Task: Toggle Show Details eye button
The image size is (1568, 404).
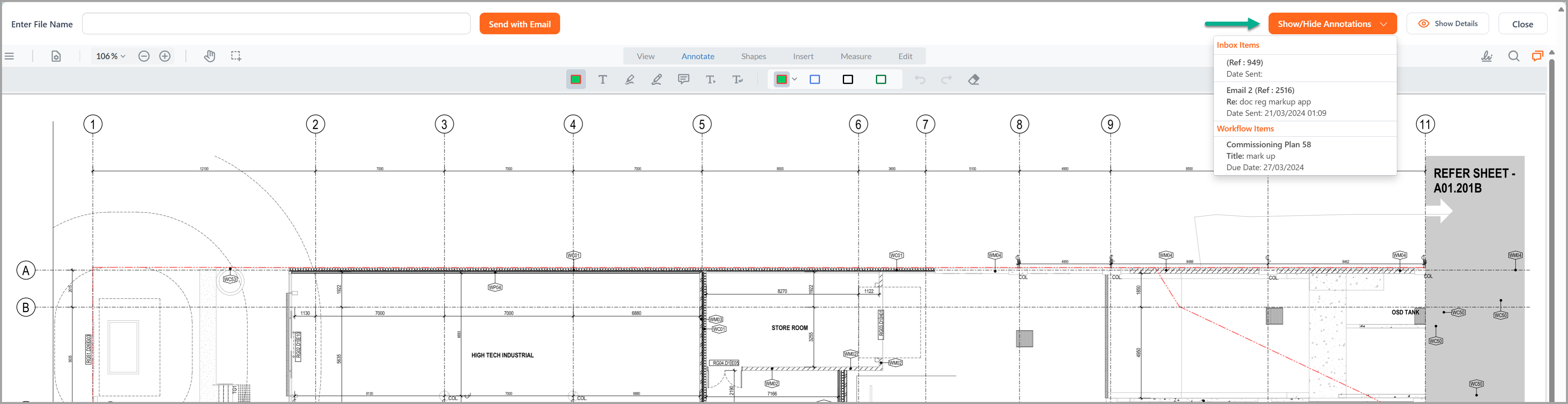Action: pyautogui.click(x=1447, y=24)
